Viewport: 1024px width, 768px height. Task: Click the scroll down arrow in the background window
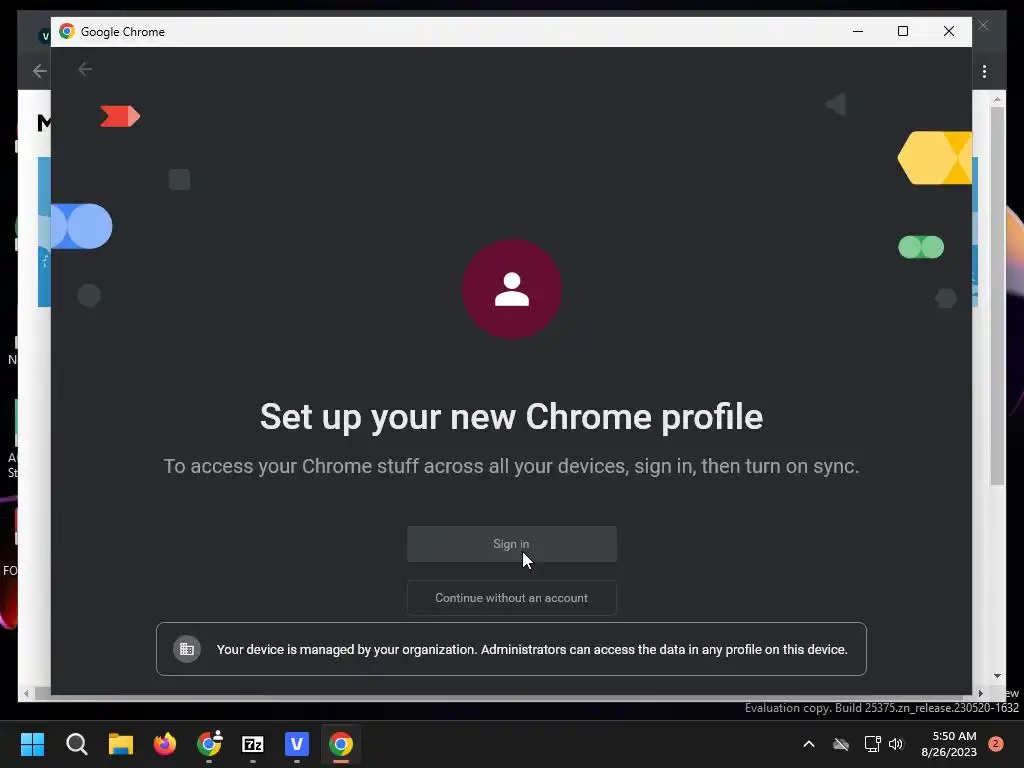tap(997, 676)
